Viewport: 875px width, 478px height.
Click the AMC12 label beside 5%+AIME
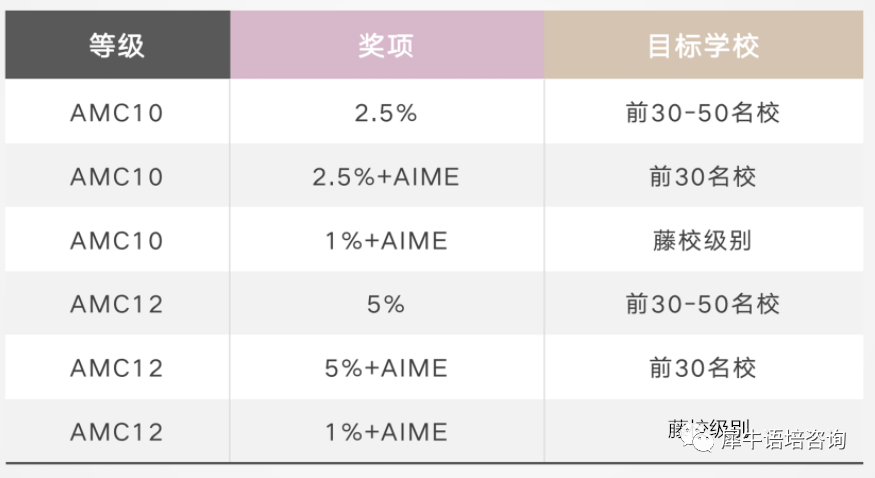[x=117, y=368]
